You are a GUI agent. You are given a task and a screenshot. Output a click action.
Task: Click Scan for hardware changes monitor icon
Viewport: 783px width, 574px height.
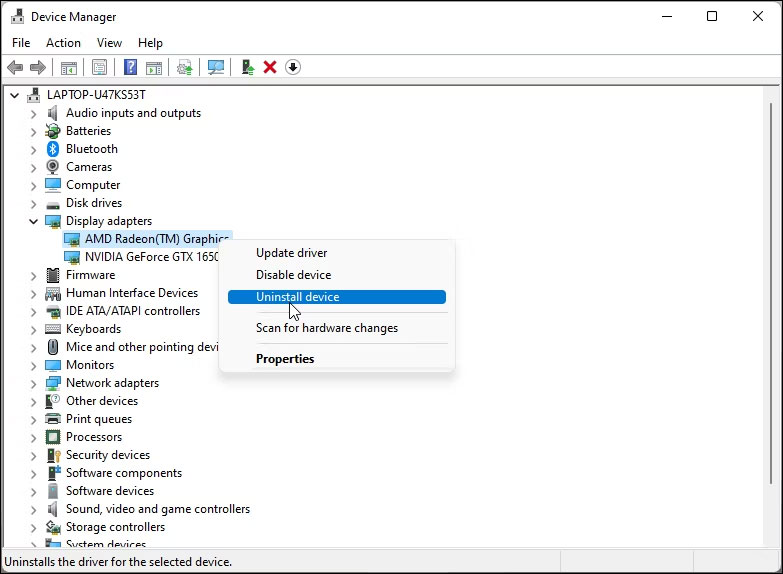tap(216, 67)
